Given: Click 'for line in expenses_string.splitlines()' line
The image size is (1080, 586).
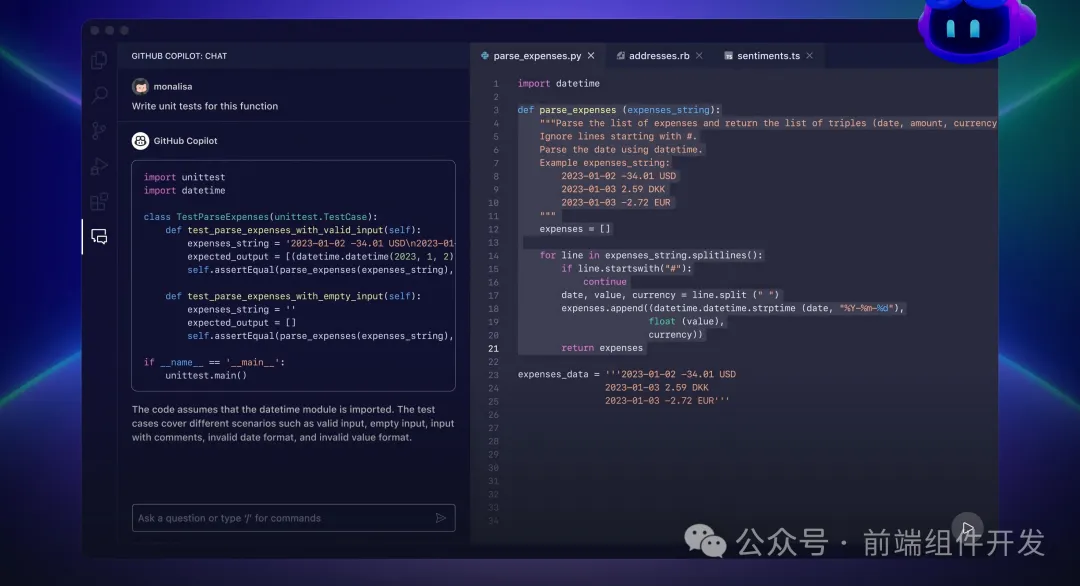Looking at the screenshot, I should pyautogui.click(x=651, y=255).
